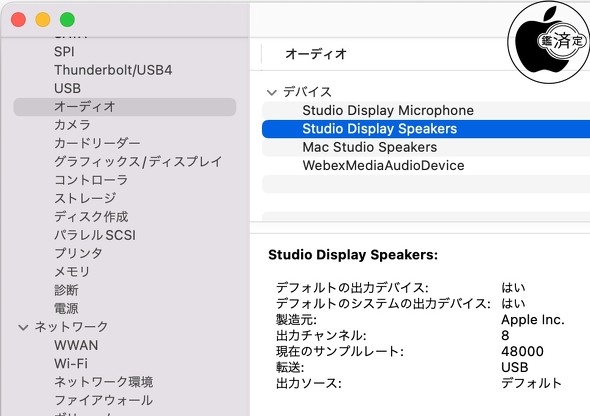This screenshot has height=416, width=590.
Task: Click the 製造元 label
Action: pyautogui.click(x=296, y=320)
